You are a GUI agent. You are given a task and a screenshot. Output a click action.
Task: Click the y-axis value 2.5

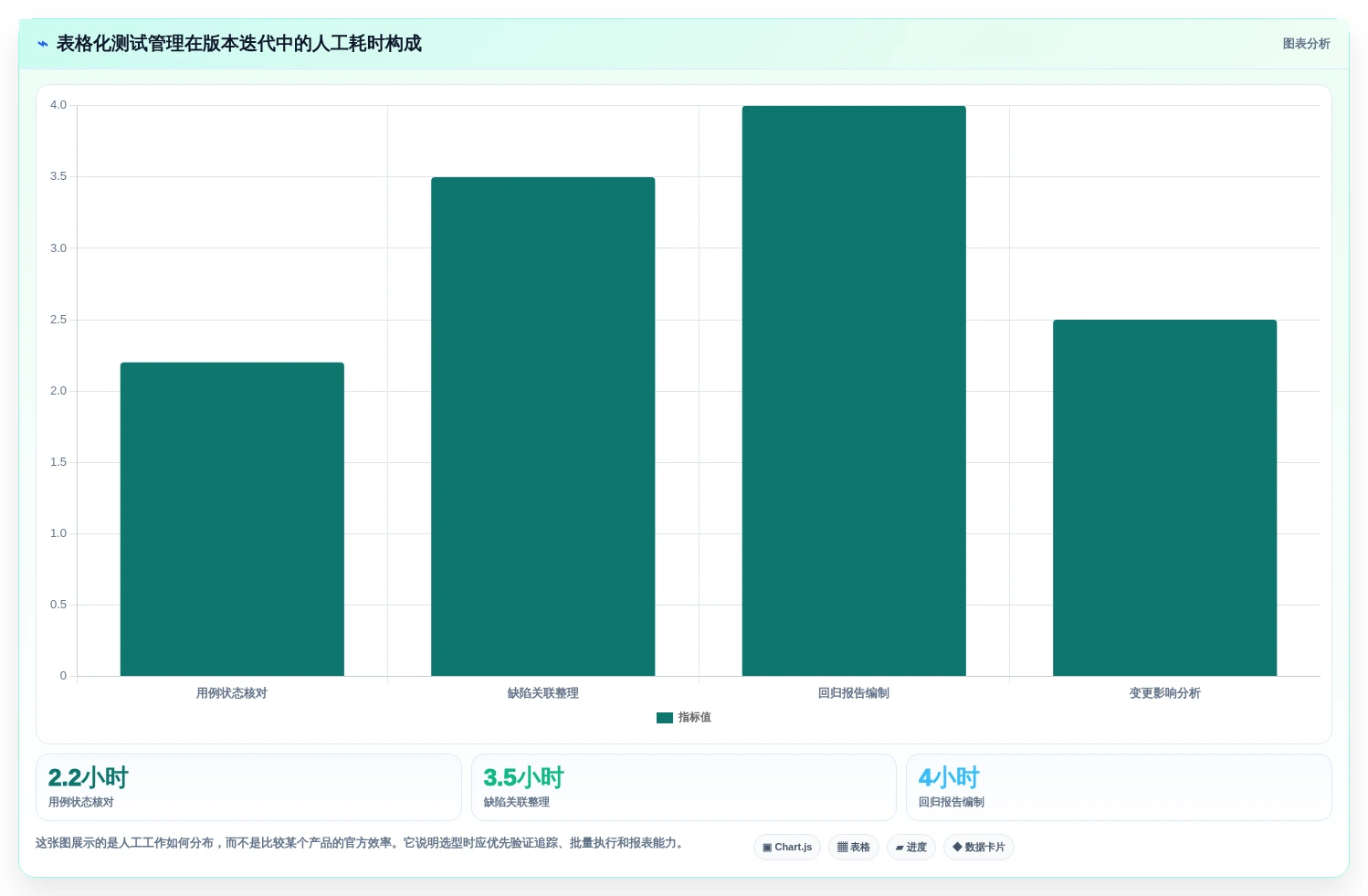58,320
